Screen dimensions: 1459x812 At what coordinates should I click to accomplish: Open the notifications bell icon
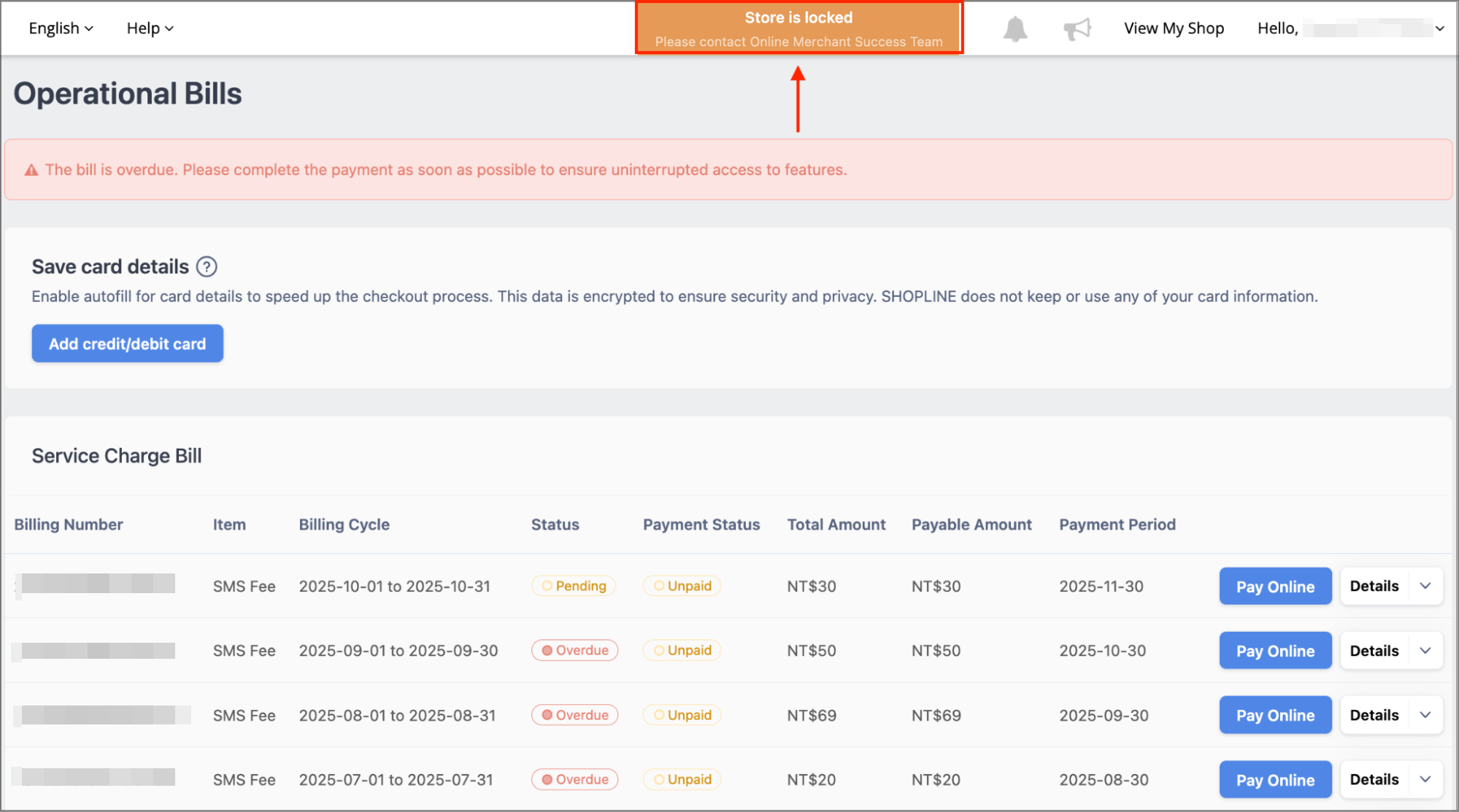1015,29
